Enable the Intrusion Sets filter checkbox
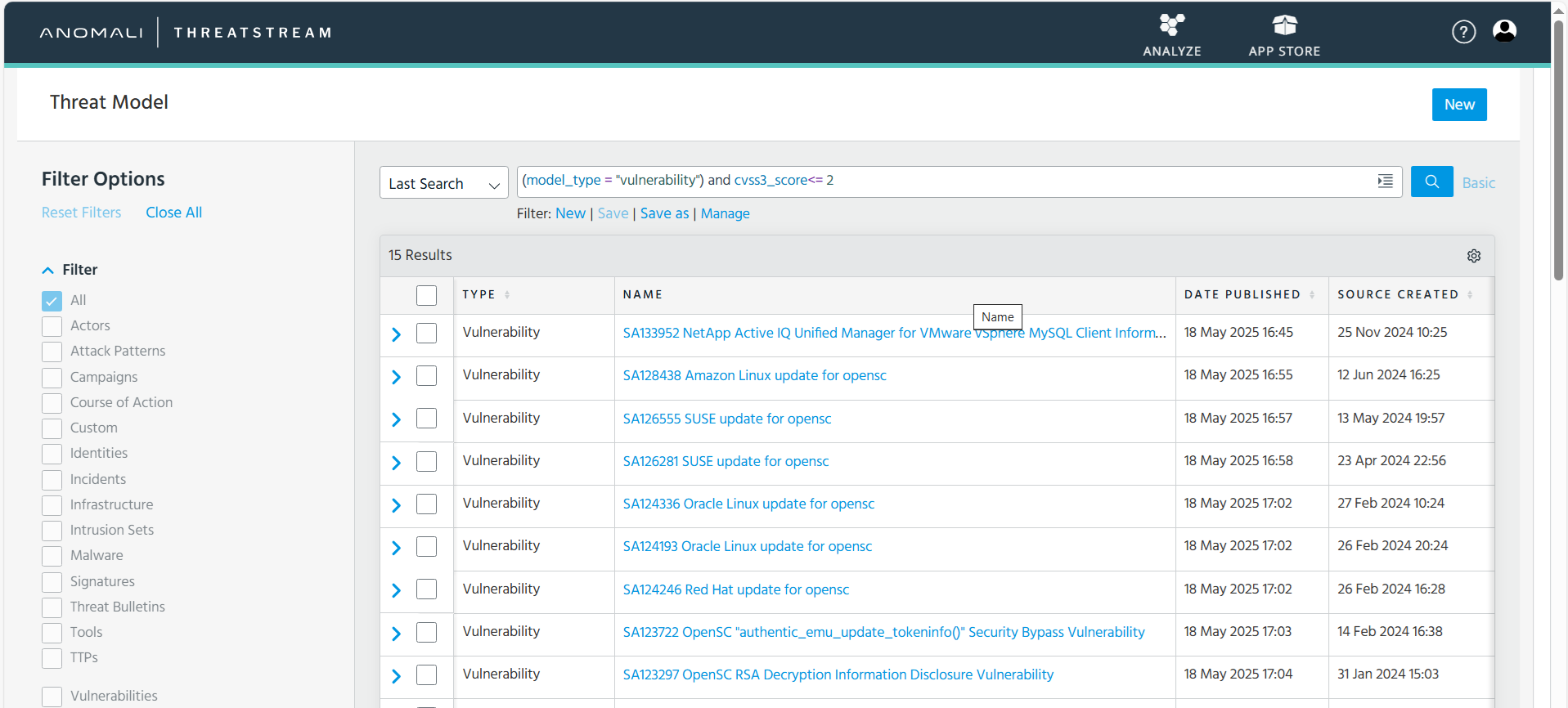The image size is (1568, 708). pos(52,531)
